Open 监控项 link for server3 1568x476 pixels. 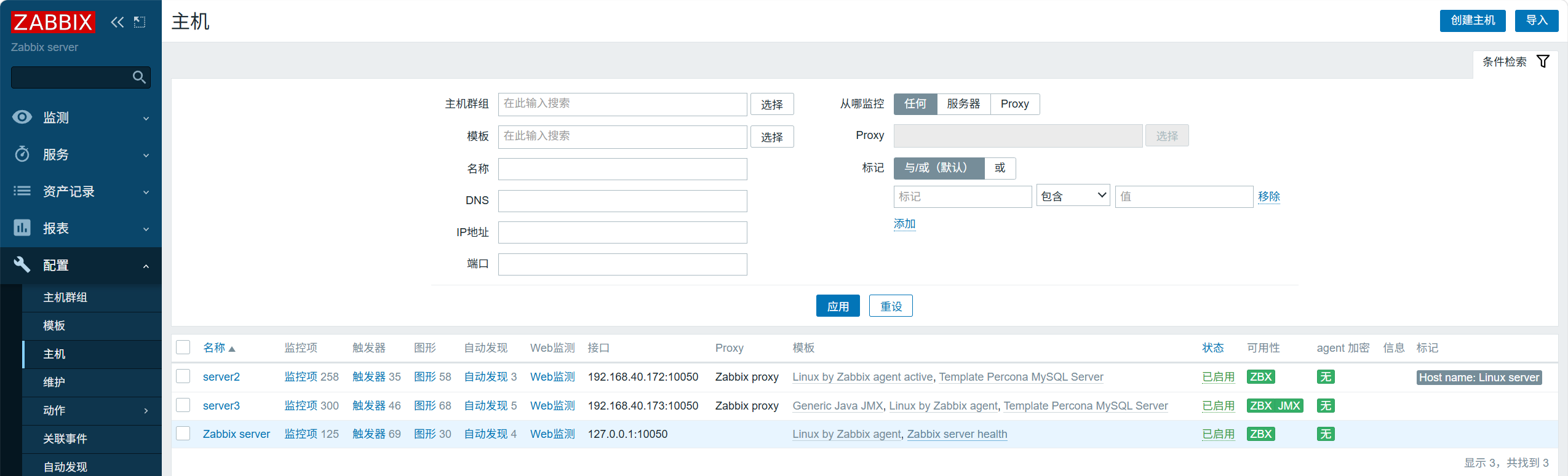300,406
